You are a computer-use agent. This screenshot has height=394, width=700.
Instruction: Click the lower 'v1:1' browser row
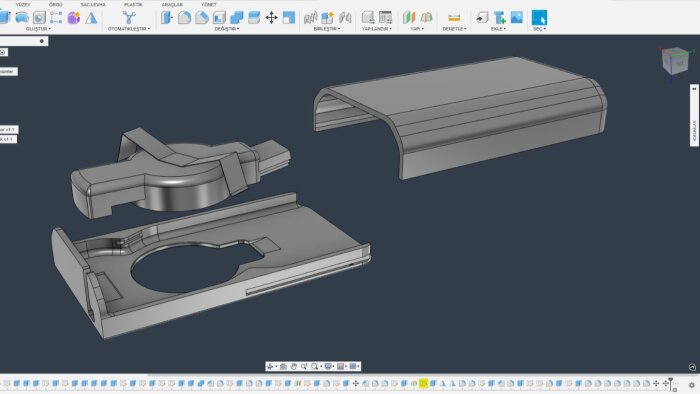tap(8, 139)
